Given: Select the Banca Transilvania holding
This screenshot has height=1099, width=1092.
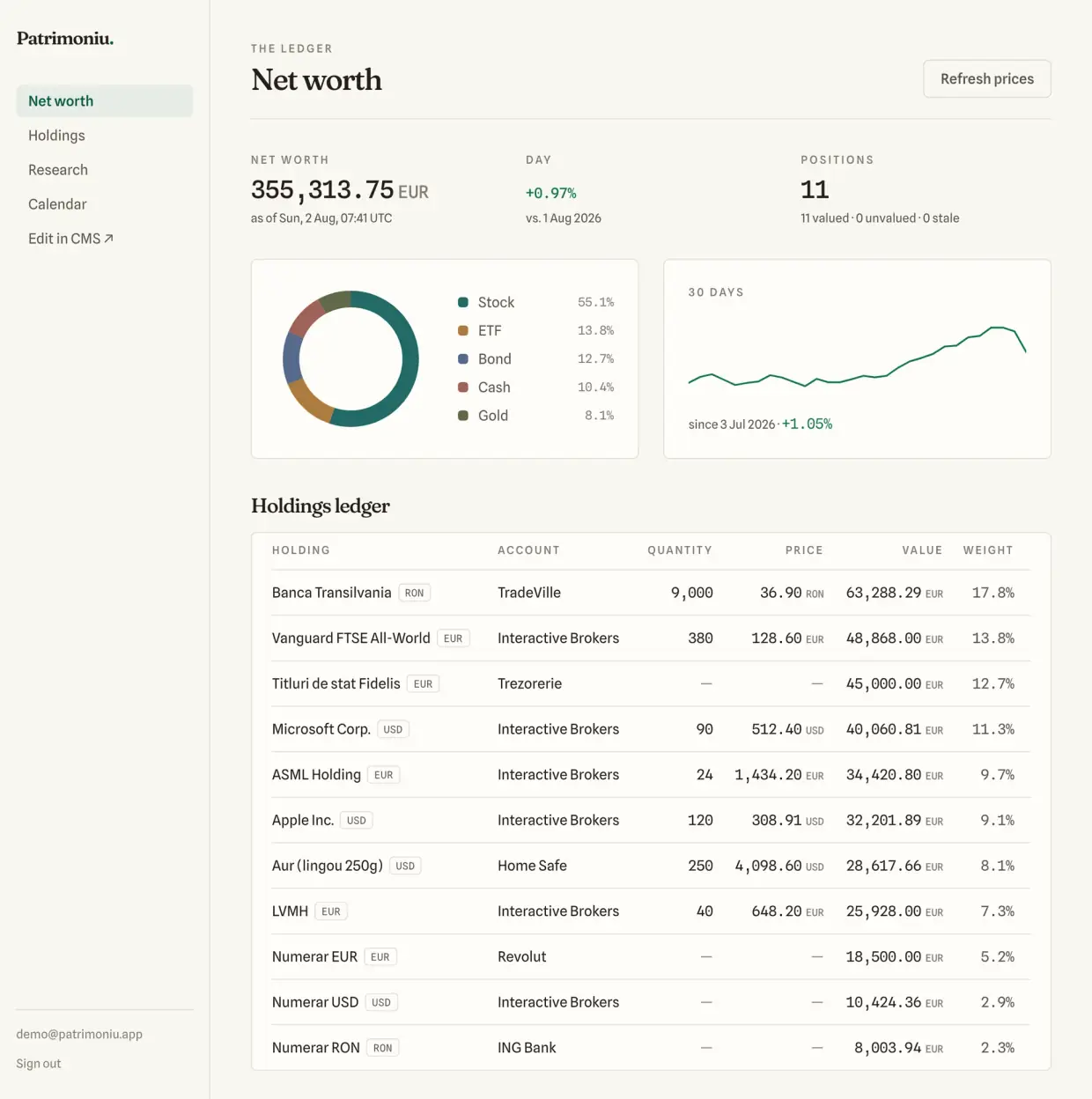Looking at the screenshot, I should tap(331, 593).
